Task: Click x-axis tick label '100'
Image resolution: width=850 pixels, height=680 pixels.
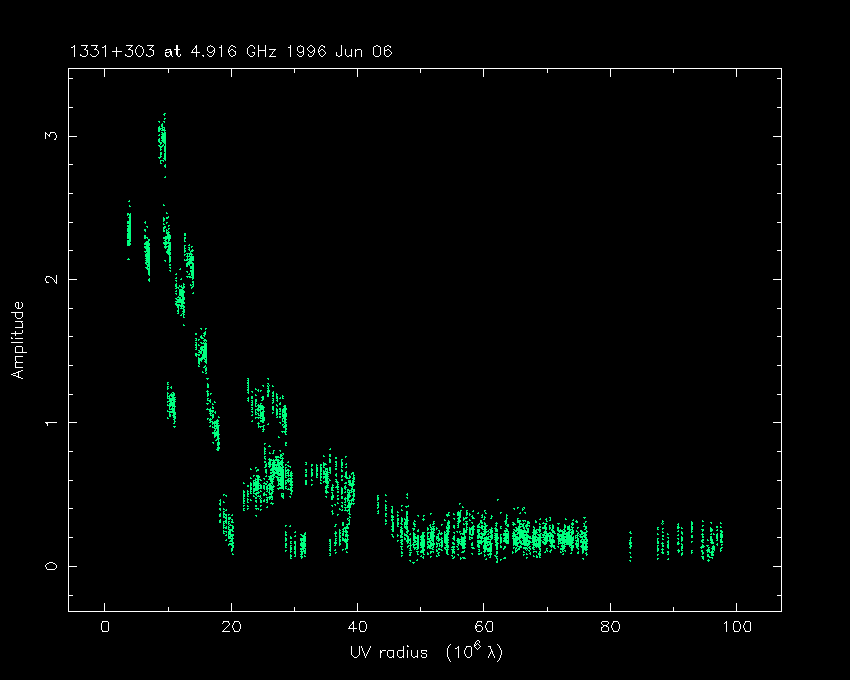Action: point(736,627)
